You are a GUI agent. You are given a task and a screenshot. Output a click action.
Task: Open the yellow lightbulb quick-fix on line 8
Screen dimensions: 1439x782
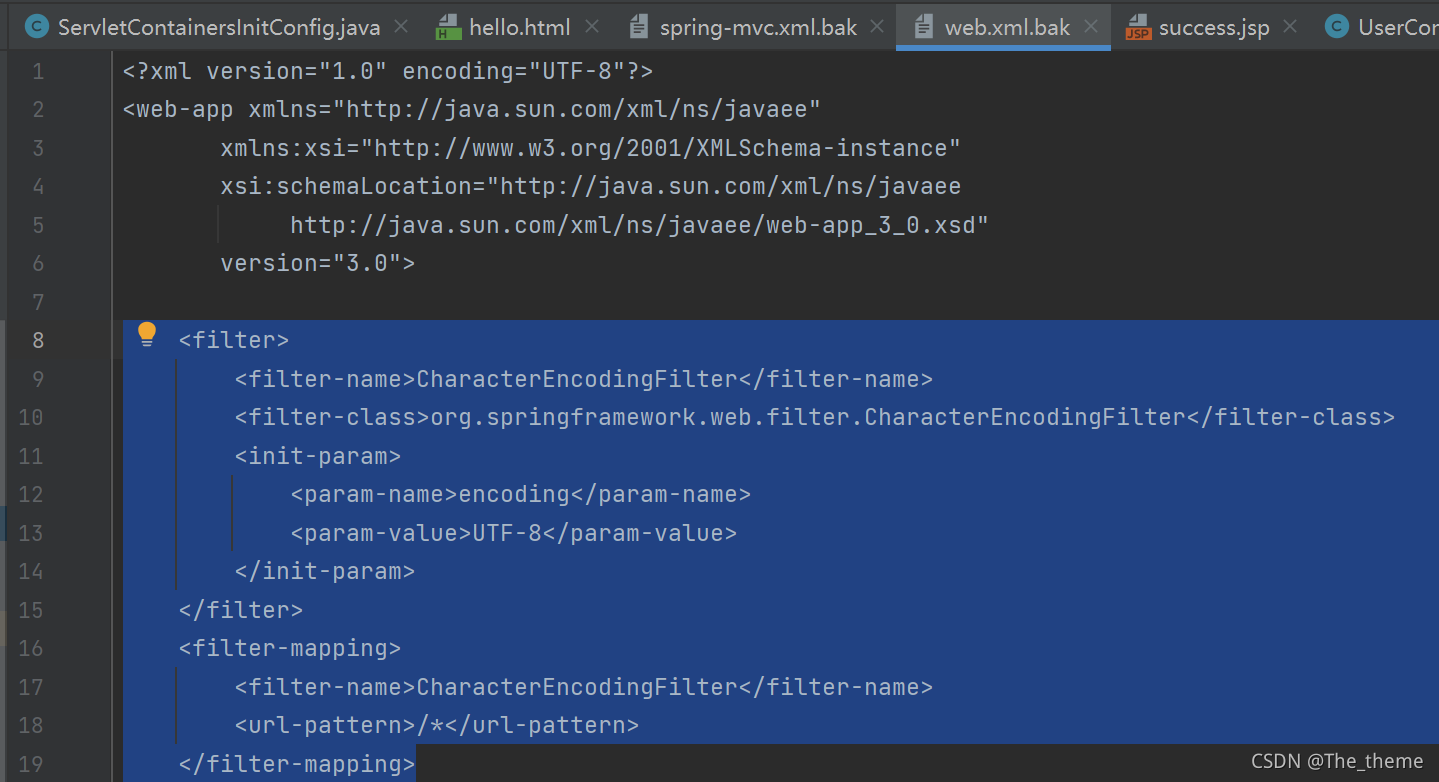click(x=147, y=334)
